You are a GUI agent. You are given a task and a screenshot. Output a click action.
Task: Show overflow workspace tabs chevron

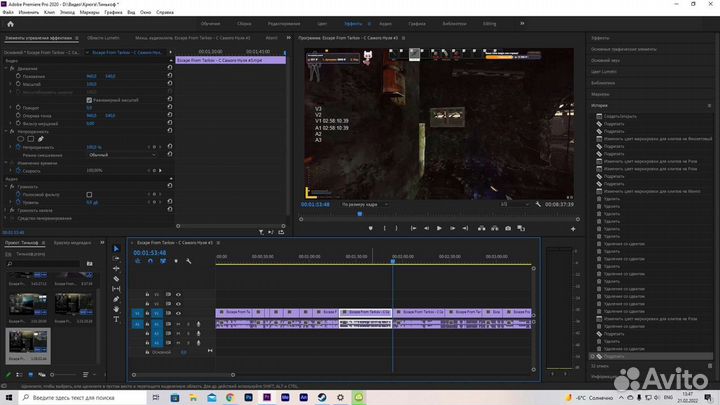(522, 23)
